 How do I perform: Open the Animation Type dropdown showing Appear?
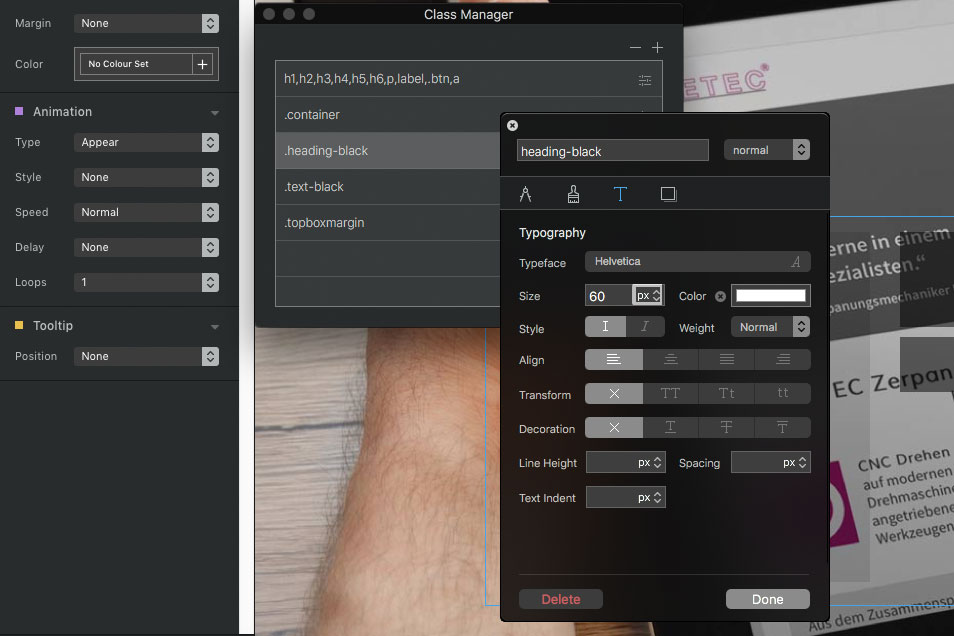146,143
